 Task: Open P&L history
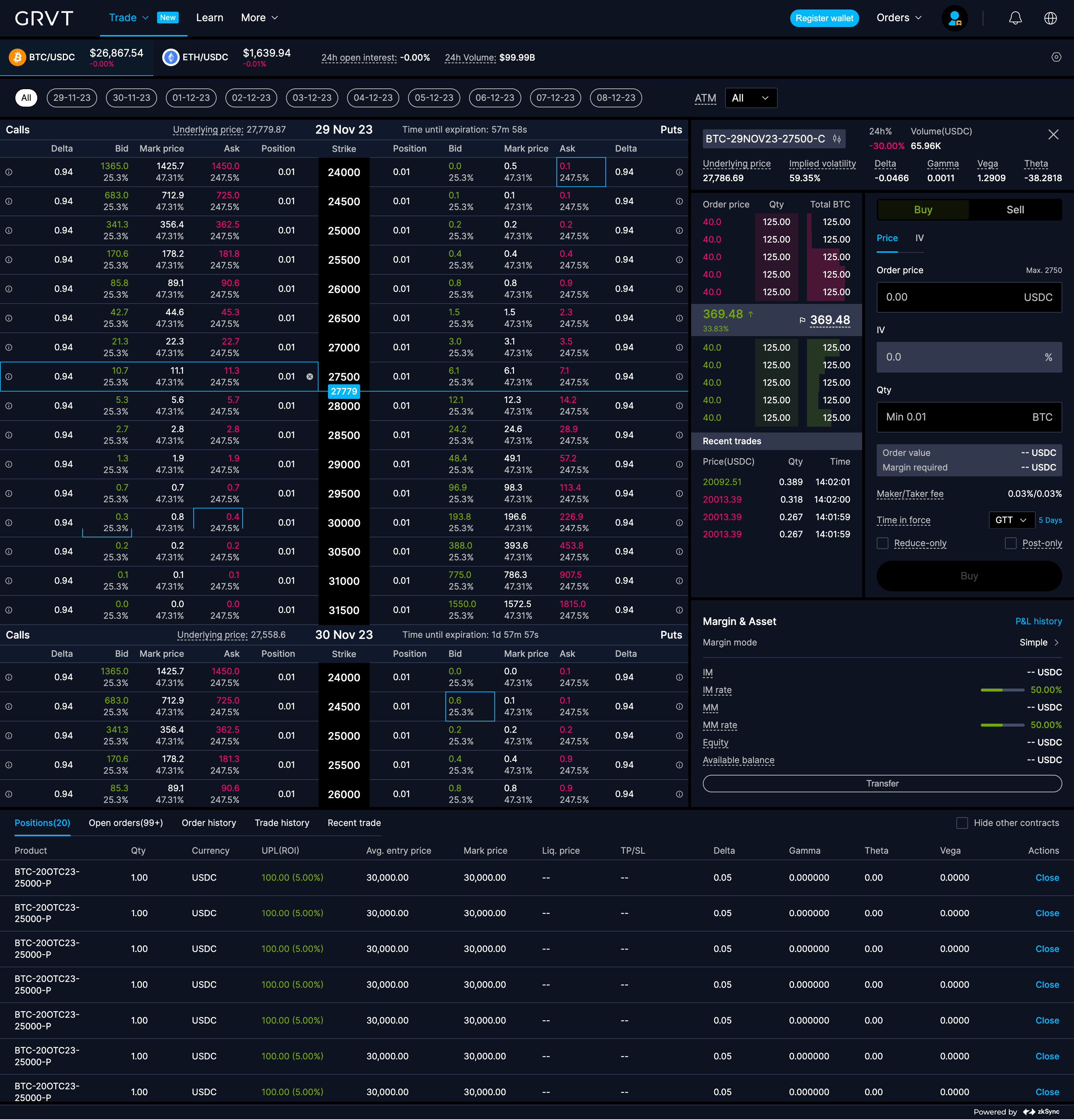pos(1037,621)
